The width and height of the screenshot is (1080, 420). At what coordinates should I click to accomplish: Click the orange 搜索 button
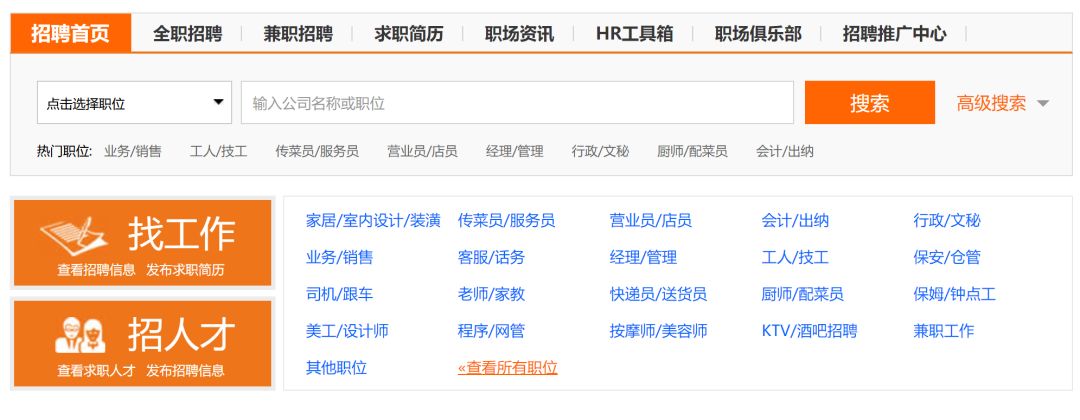(x=870, y=103)
